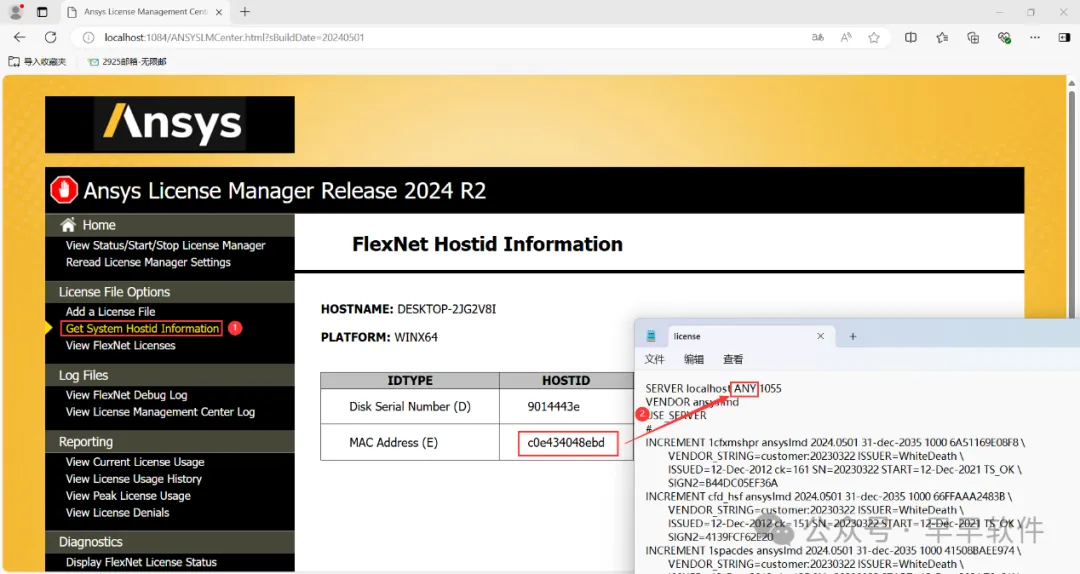Open the browser essentials icon
Screen dimensions: 1080x574
1004,37
